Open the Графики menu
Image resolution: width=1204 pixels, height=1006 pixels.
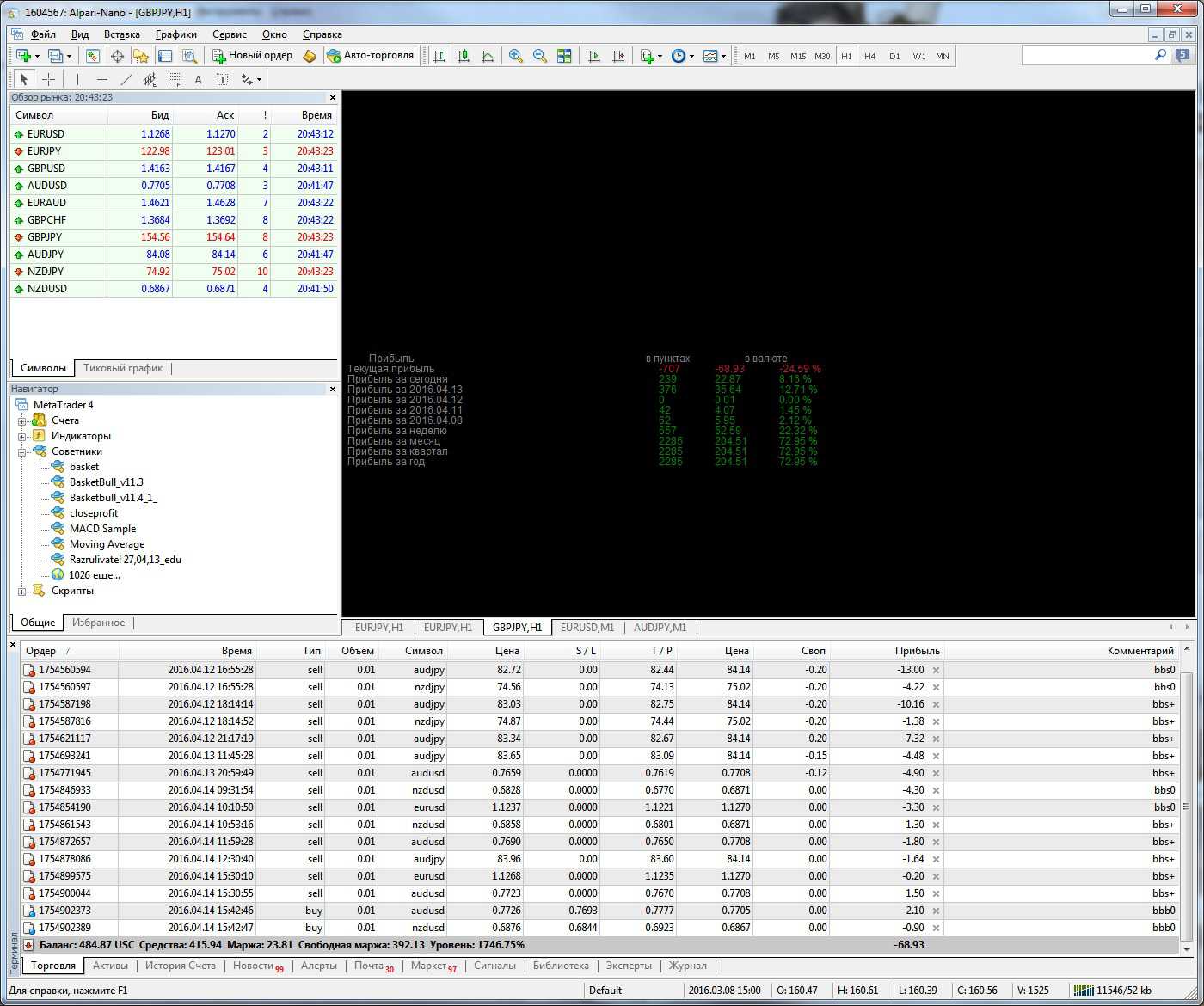175,34
